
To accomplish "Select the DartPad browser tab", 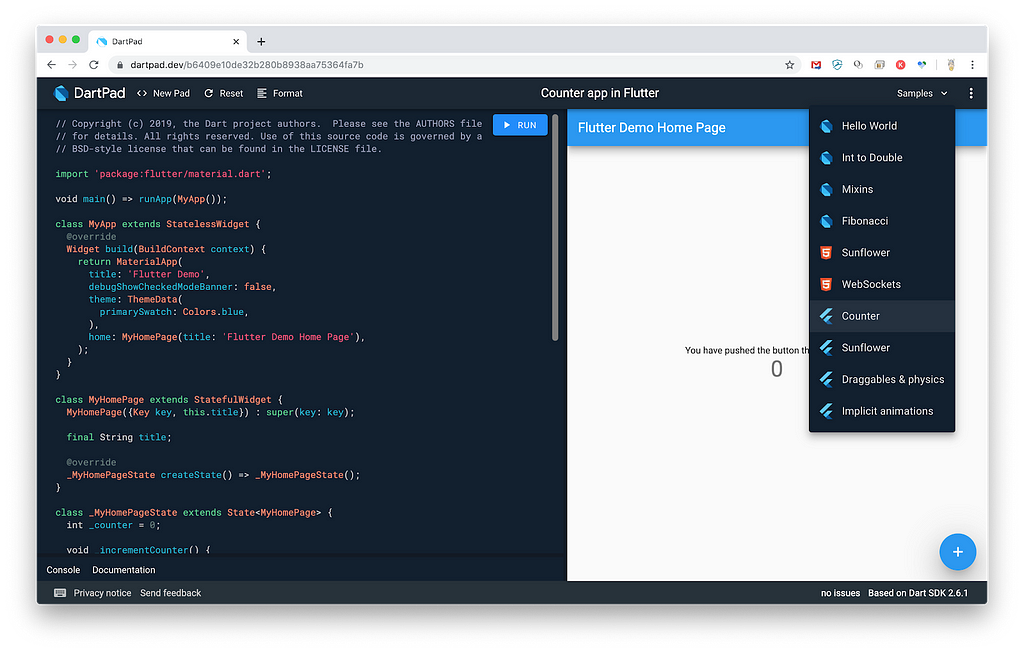I will coord(167,42).
